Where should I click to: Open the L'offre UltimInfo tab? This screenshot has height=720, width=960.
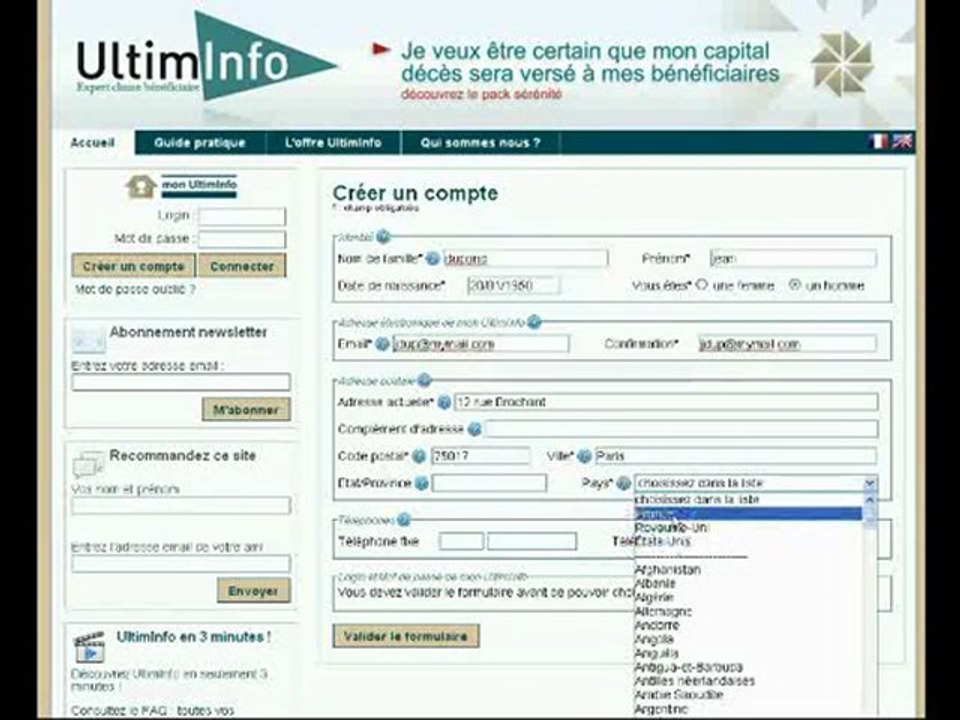[333, 143]
